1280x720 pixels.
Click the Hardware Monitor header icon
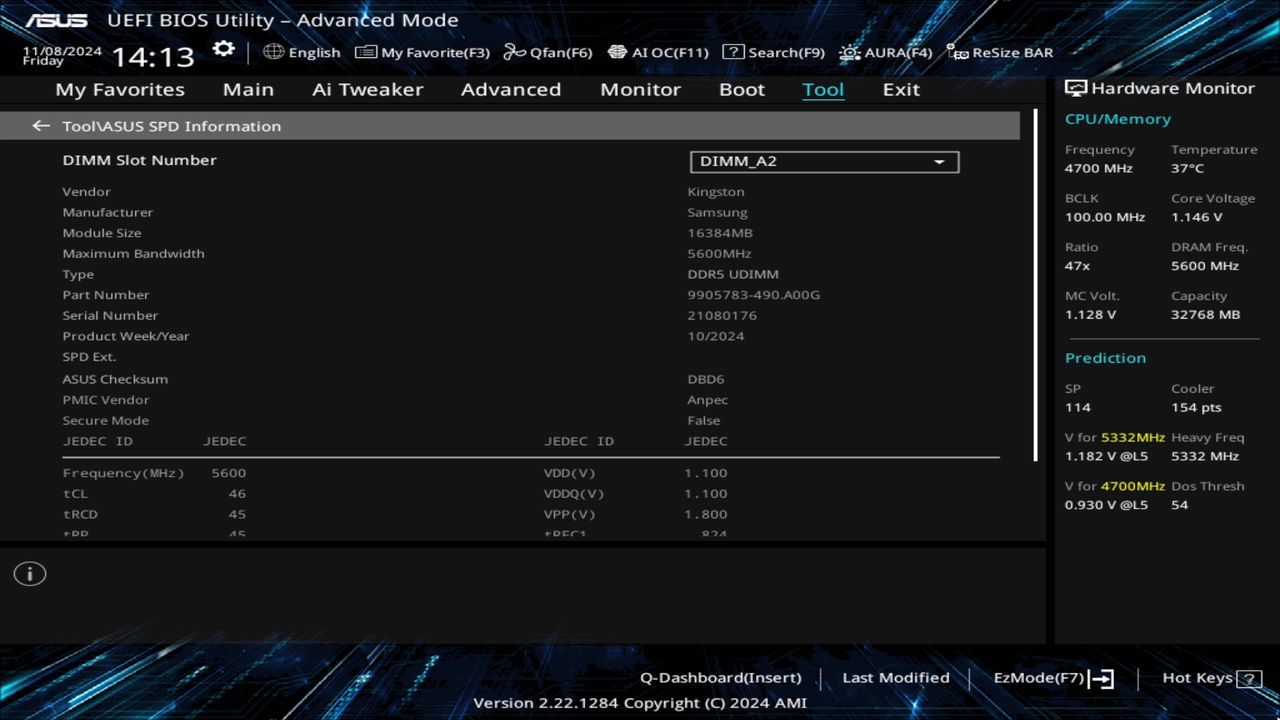pos(1076,88)
